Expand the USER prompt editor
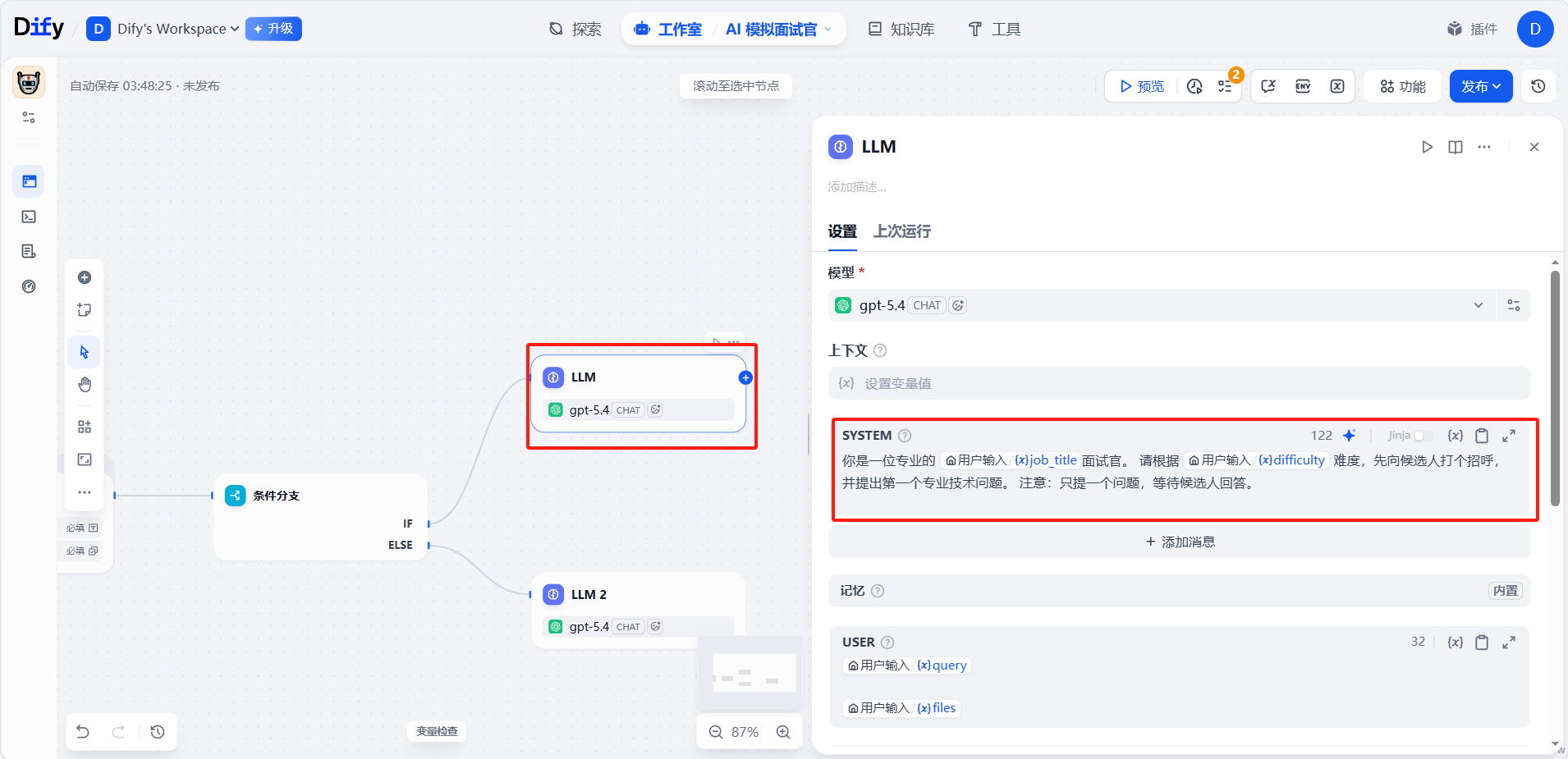The height and width of the screenshot is (759, 1568). click(1509, 642)
